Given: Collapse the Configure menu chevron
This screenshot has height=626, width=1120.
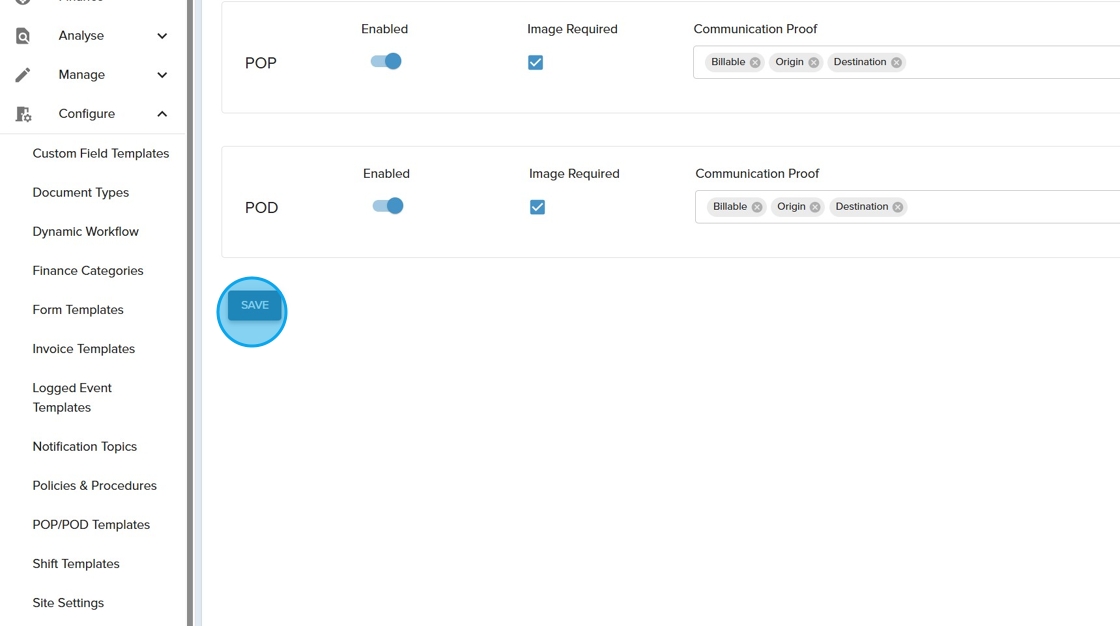Looking at the screenshot, I should click(x=162, y=114).
